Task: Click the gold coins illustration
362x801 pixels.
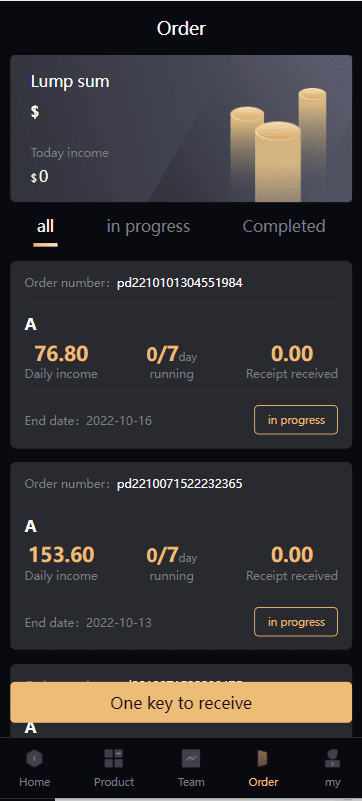Action: click(x=278, y=146)
